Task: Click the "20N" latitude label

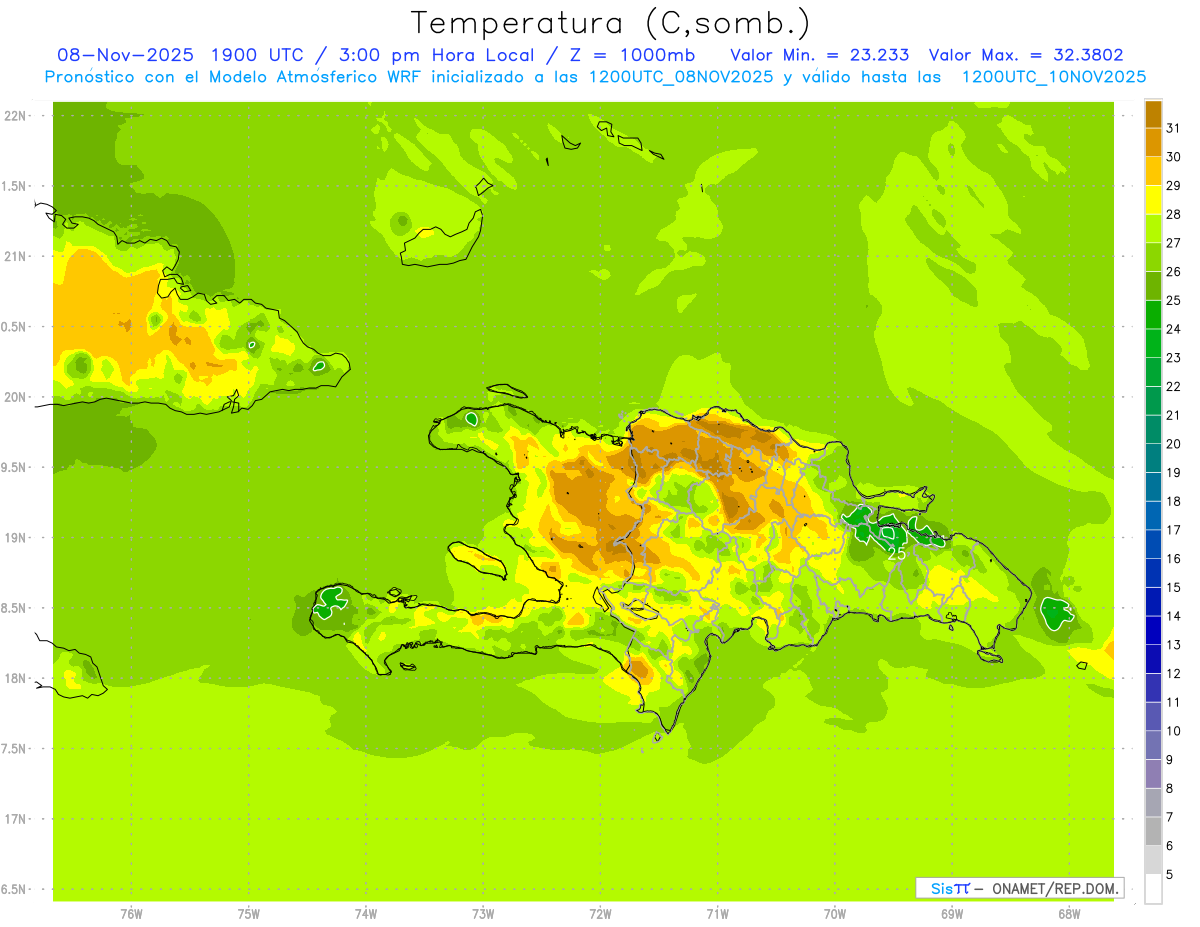Action: (x=14, y=397)
